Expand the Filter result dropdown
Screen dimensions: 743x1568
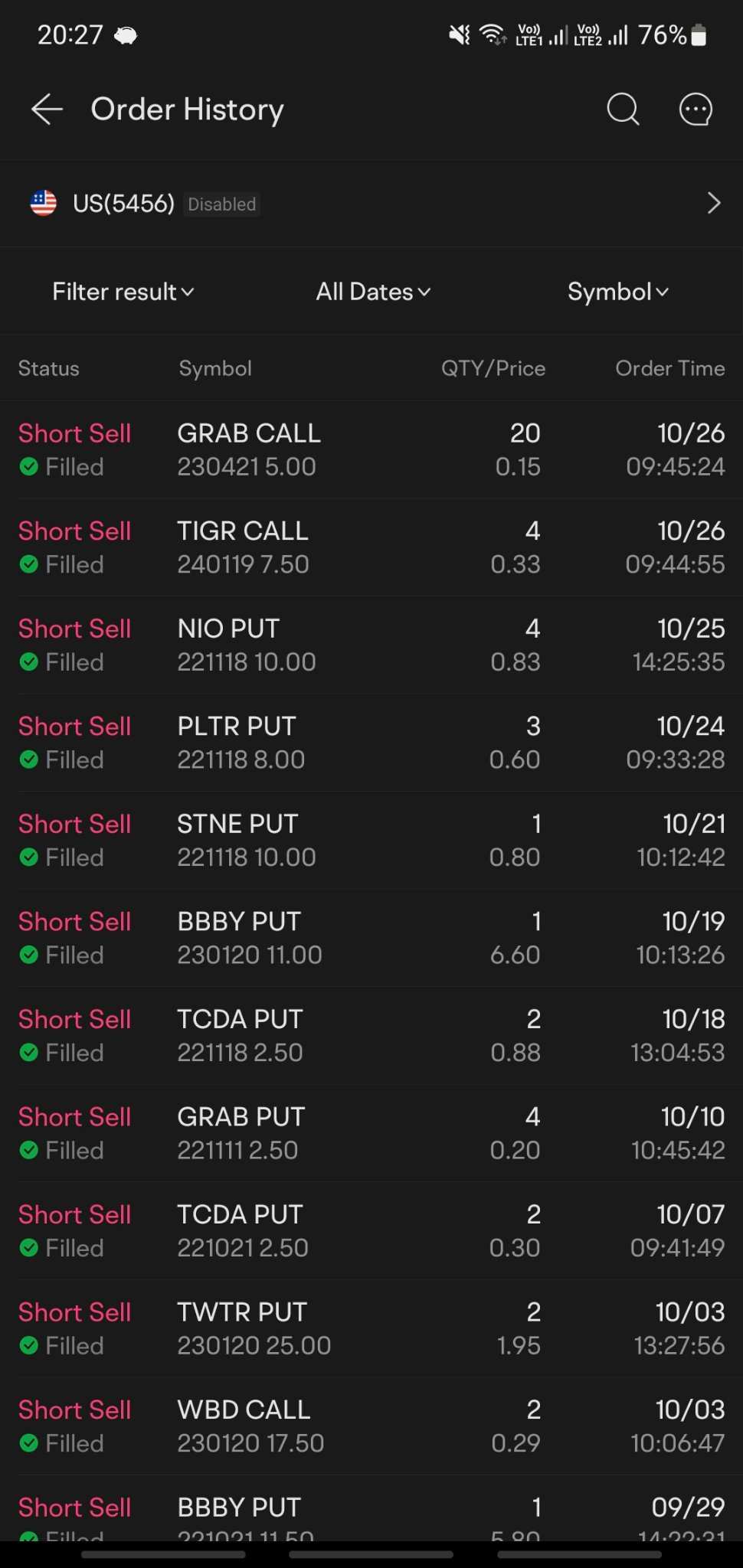coord(123,292)
